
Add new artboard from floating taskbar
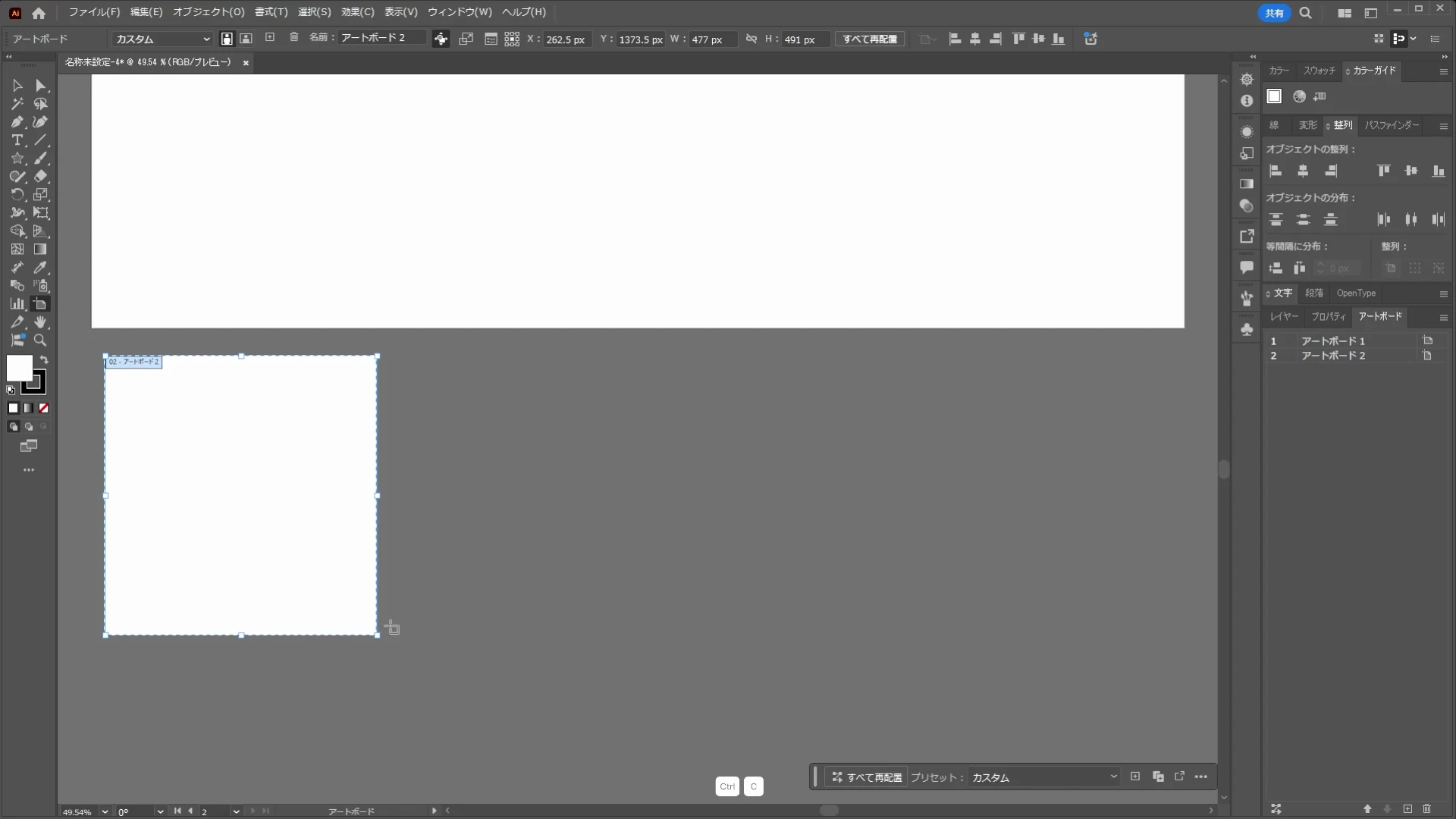pos(1135,777)
